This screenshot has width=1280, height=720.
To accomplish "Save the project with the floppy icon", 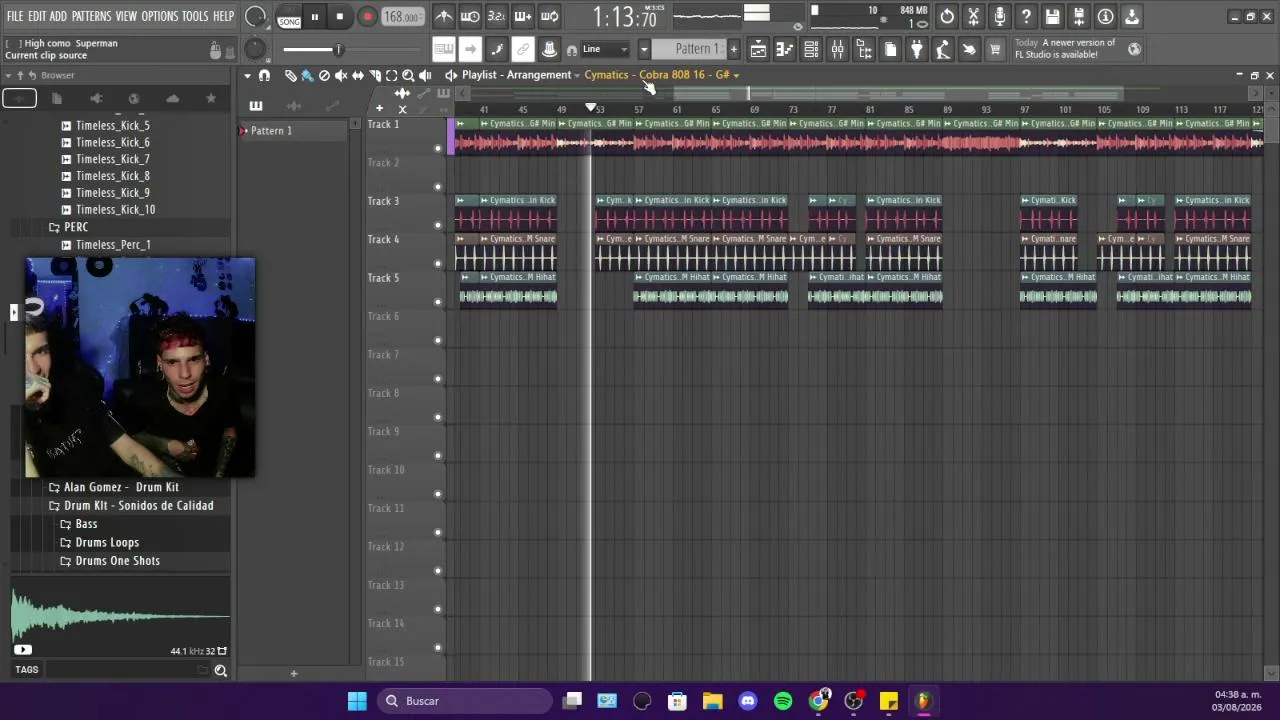I will pyautogui.click(x=1052, y=16).
